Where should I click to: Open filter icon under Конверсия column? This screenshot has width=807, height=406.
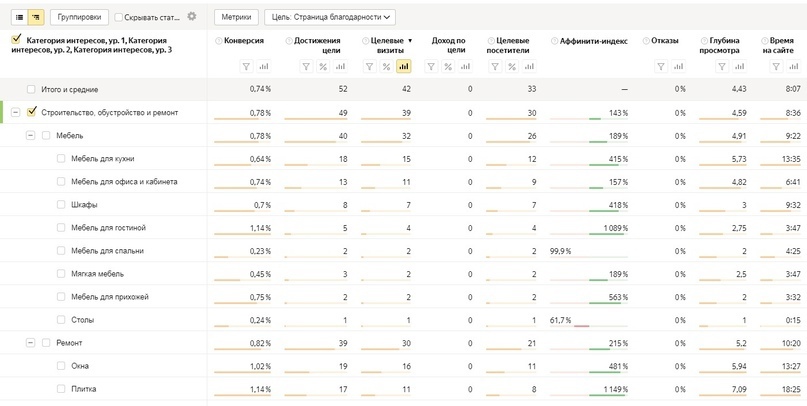point(247,66)
